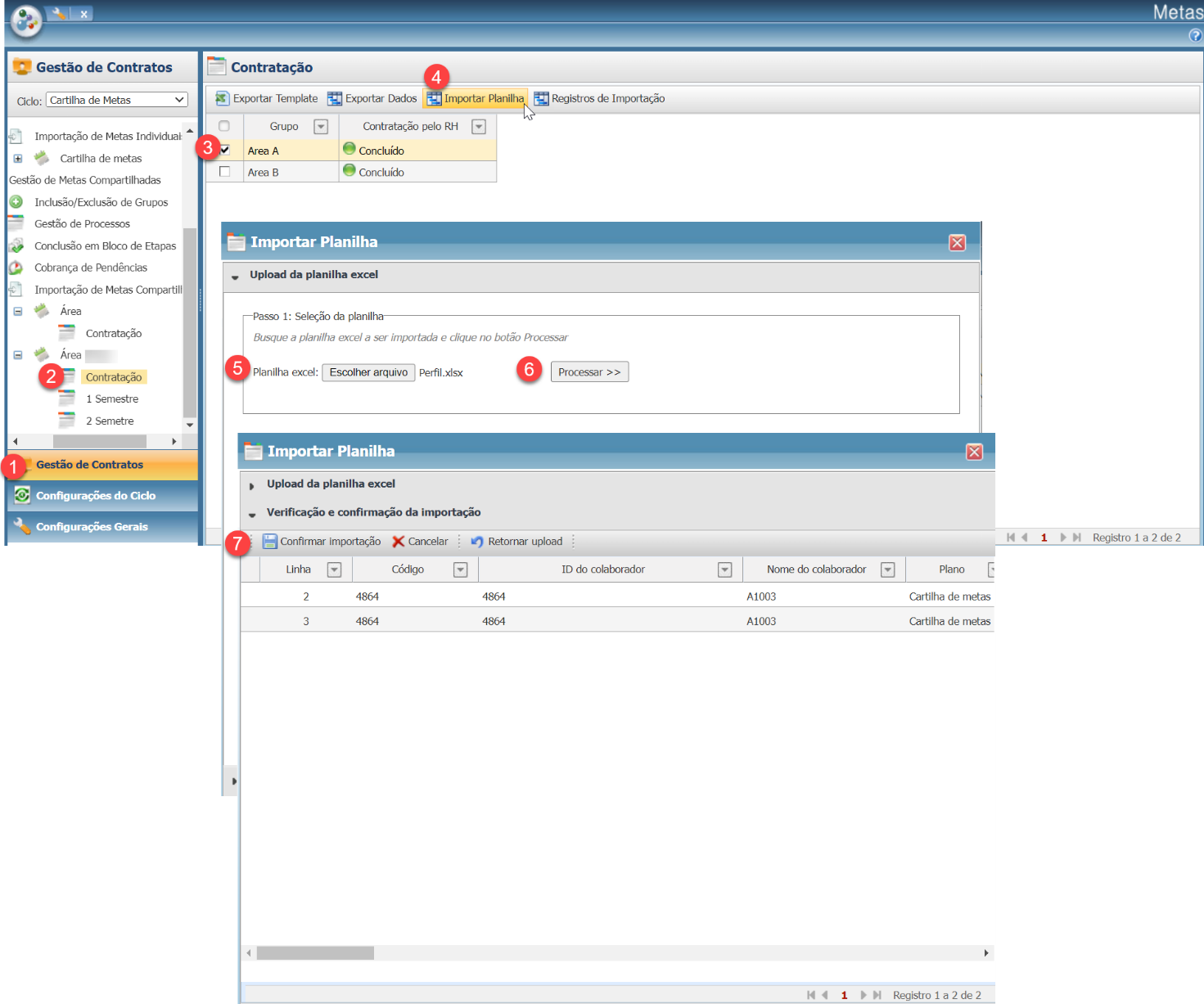Image resolution: width=1204 pixels, height=1004 pixels.
Task: Select Contratação under the first Área node
Action: (114, 333)
